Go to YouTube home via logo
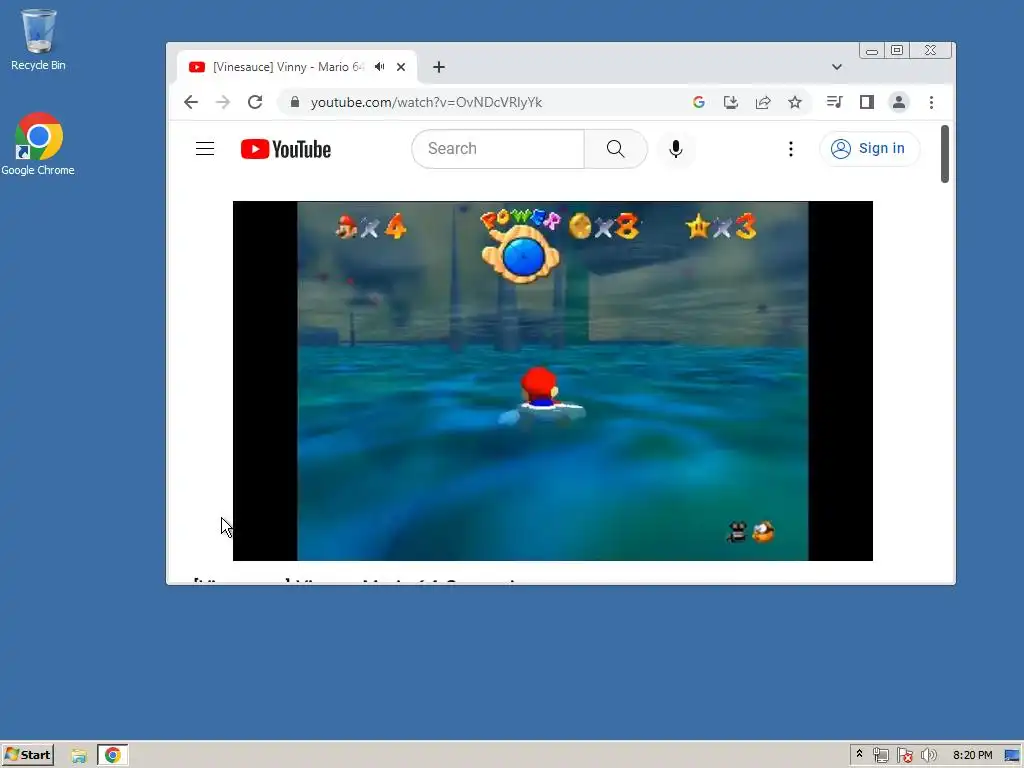This screenshot has height=768, width=1024. click(x=286, y=149)
